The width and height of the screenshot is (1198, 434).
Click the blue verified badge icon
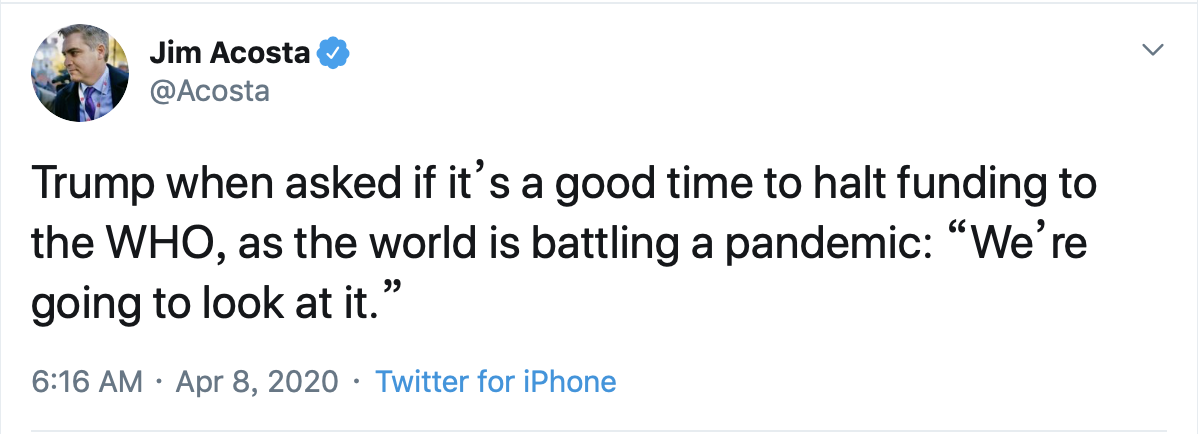pyautogui.click(x=331, y=53)
